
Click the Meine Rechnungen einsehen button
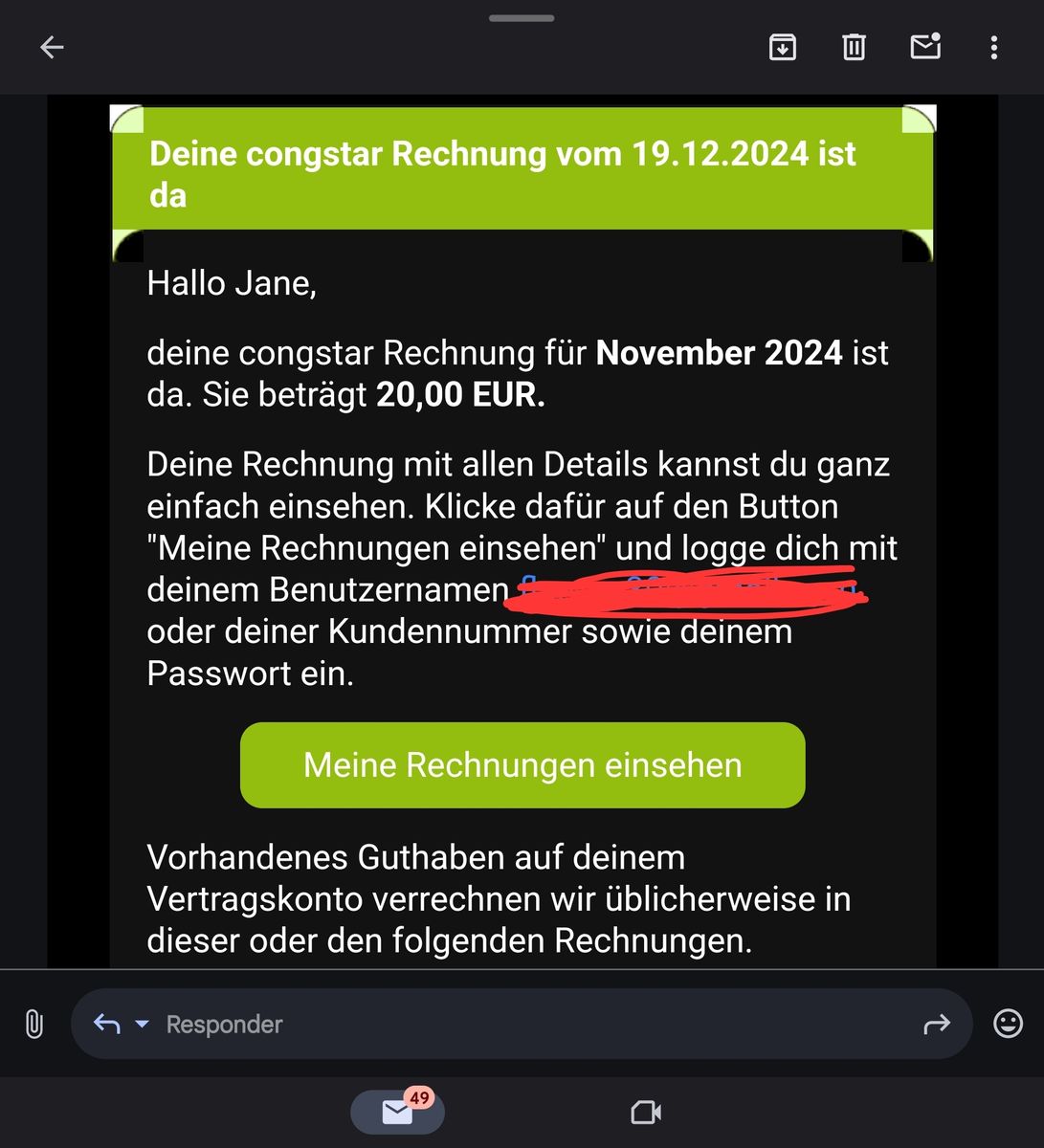click(x=522, y=765)
